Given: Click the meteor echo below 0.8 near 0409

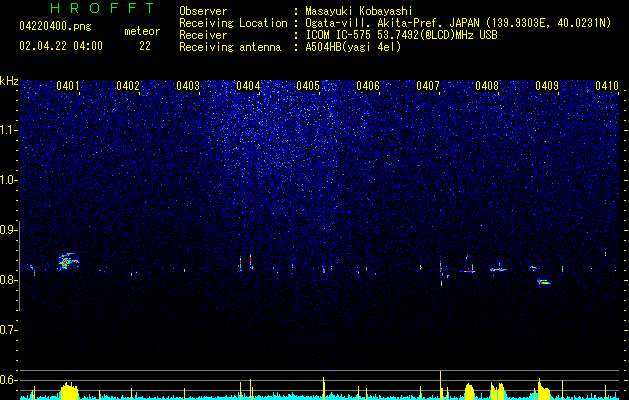Looking at the screenshot, I should click(544, 282).
